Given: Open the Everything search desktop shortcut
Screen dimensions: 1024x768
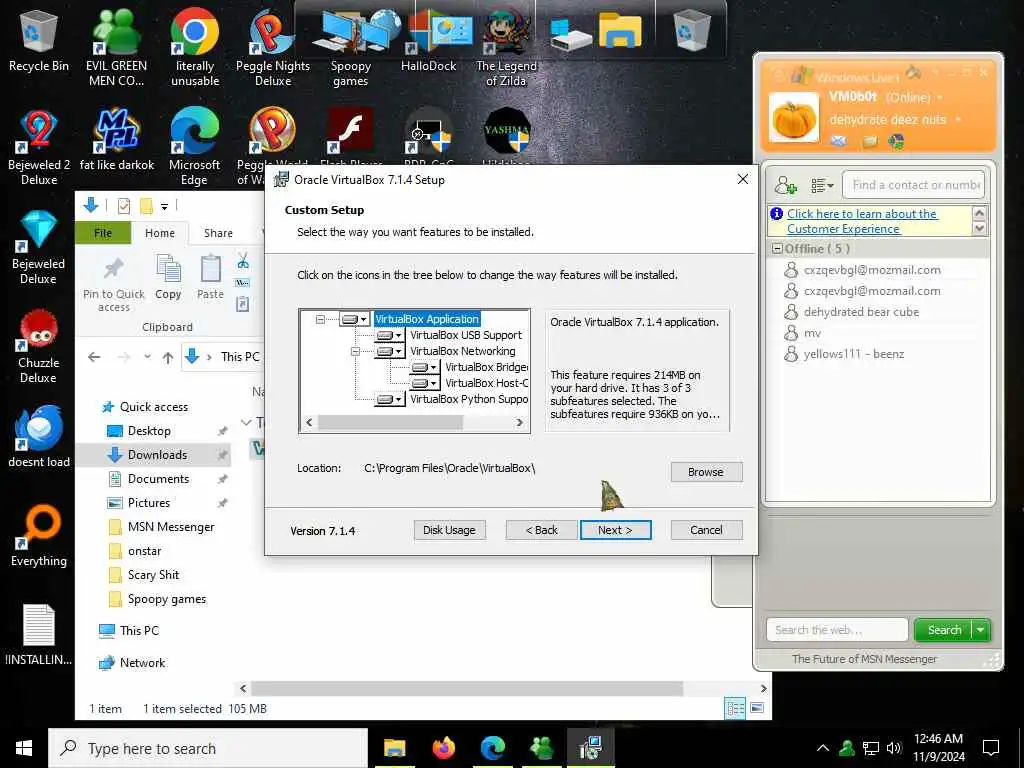Looking at the screenshot, I should pos(39,536).
